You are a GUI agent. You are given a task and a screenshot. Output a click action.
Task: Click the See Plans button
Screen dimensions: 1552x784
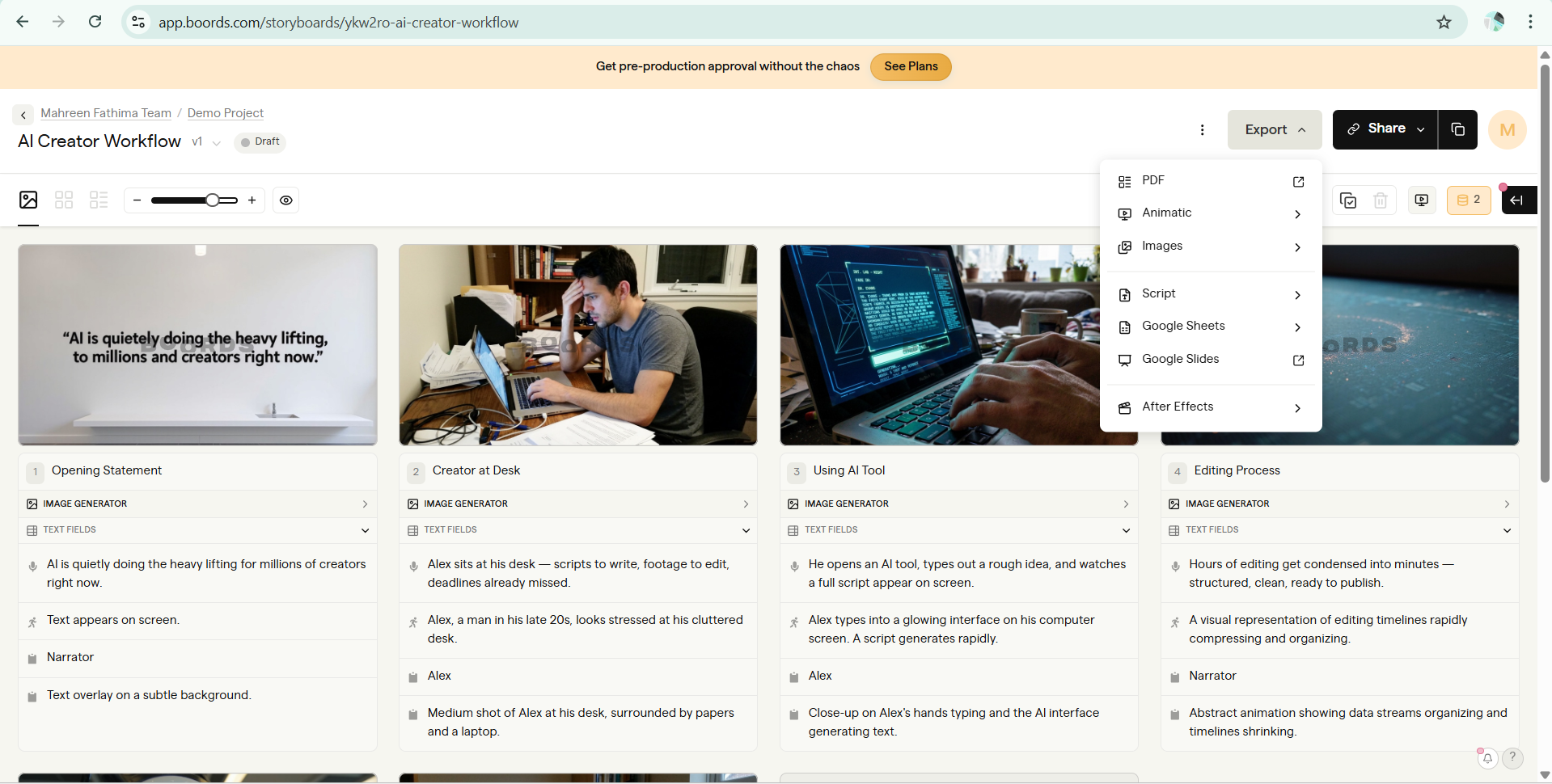(911, 67)
